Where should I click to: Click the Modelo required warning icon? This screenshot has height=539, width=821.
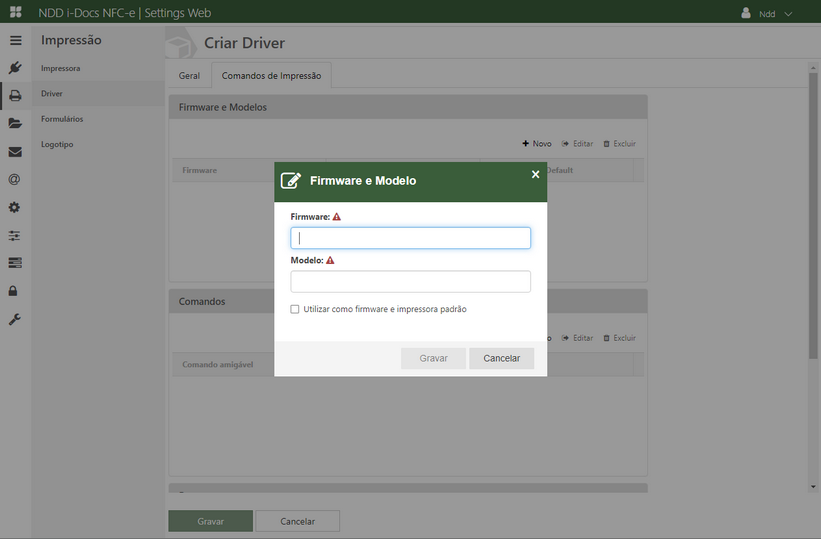330,260
